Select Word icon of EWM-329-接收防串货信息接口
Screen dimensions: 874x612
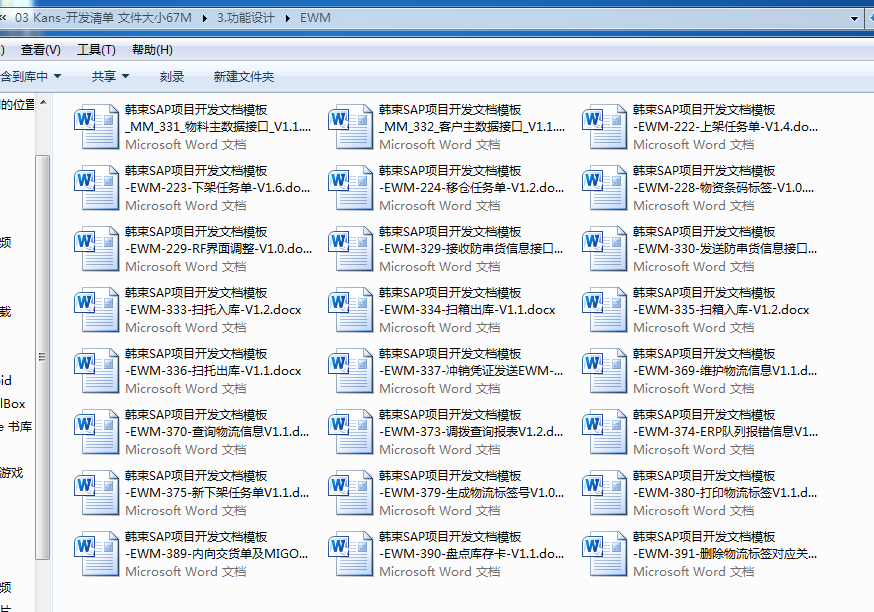pyautogui.click(x=350, y=249)
